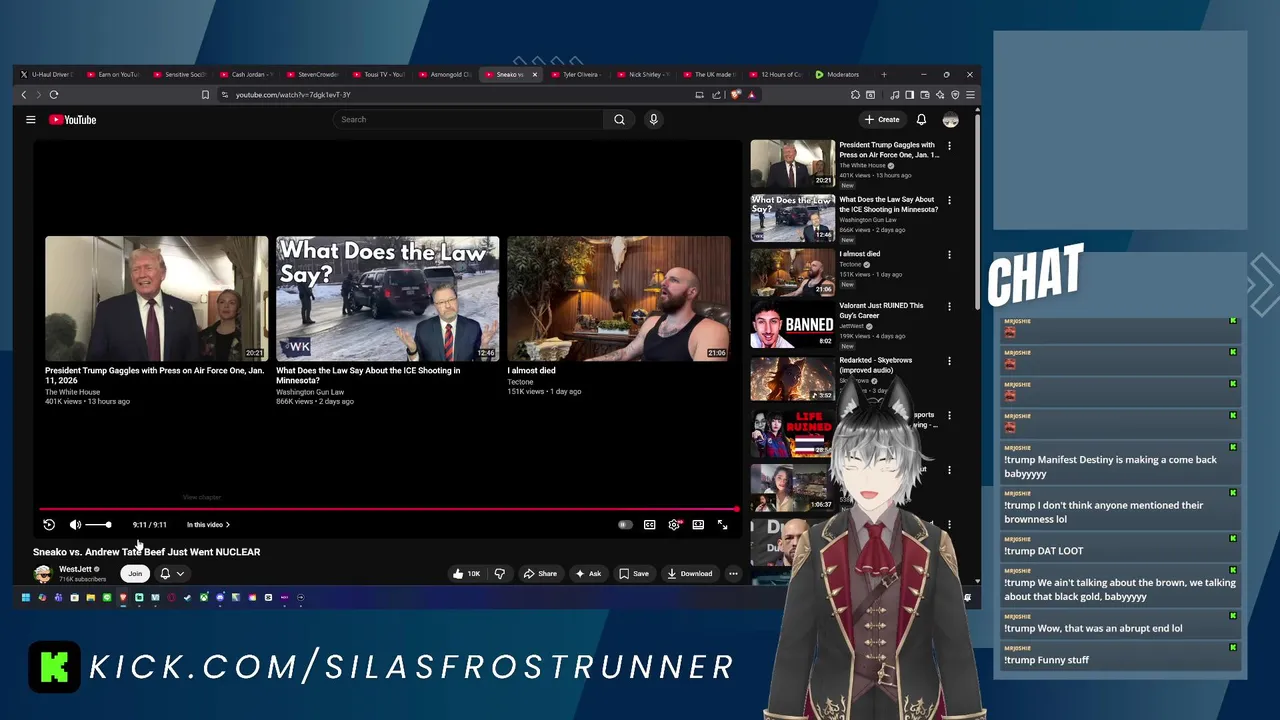Open the Create menu
Screen dimensions: 1280x720
pos(882,120)
